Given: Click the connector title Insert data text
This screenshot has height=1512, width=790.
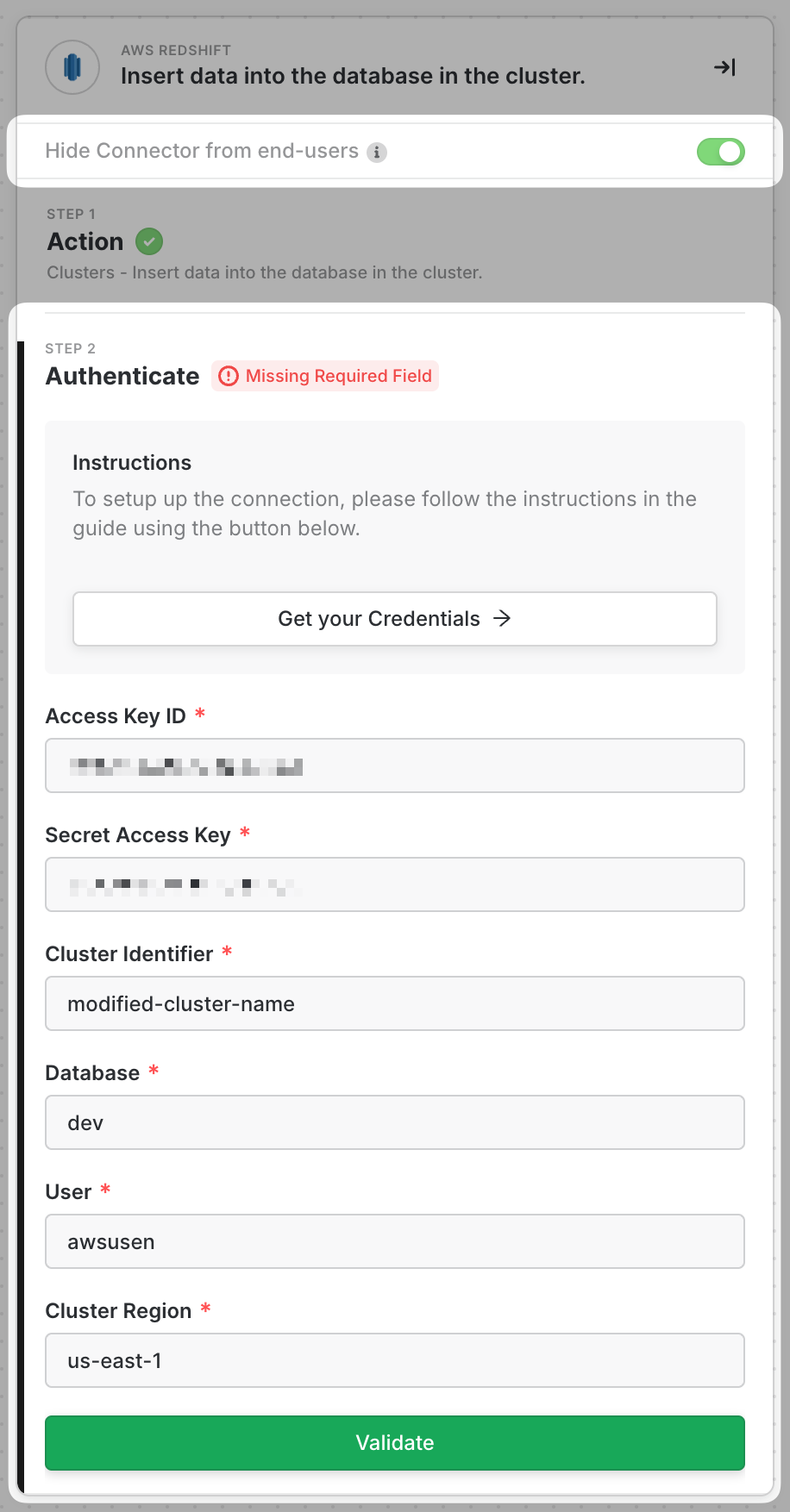Looking at the screenshot, I should (x=353, y=77).
